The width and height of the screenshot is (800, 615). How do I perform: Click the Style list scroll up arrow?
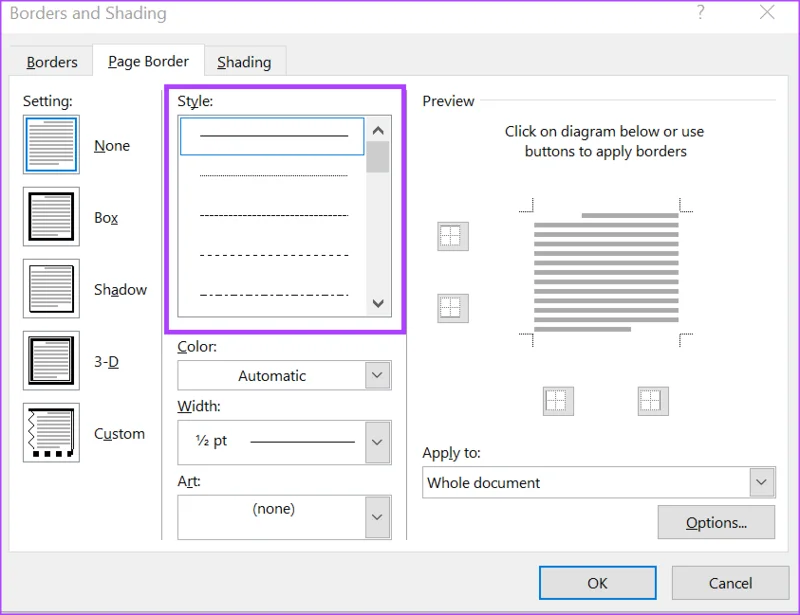(378, 130)
